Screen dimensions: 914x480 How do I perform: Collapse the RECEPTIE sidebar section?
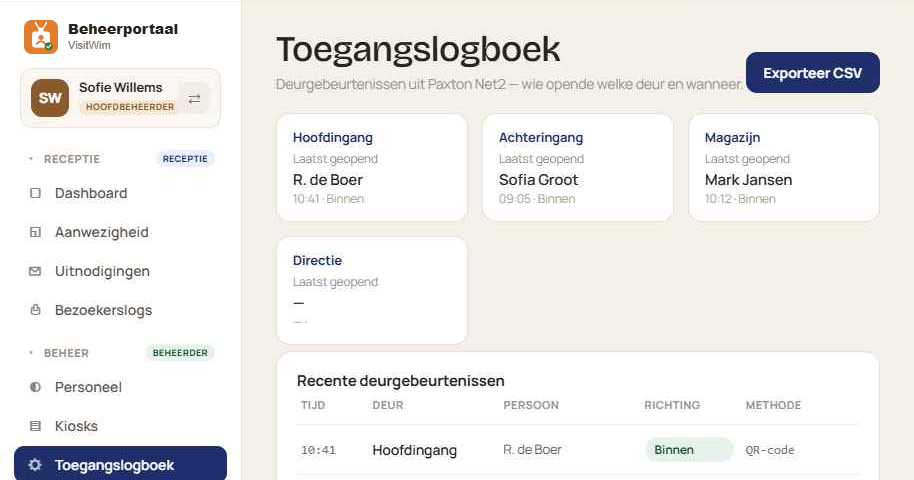point(31,159)
